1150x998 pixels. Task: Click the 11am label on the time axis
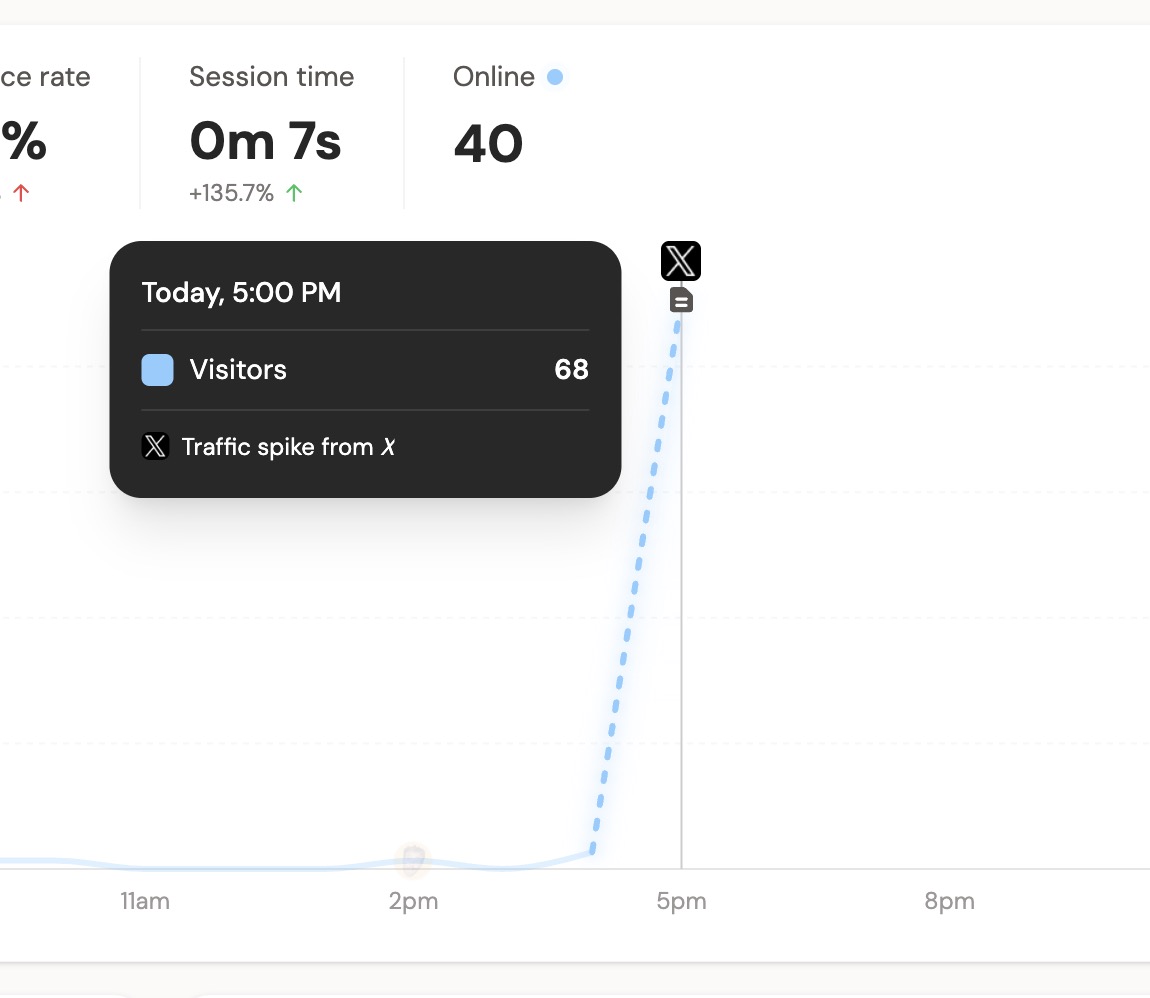point(145,901)
